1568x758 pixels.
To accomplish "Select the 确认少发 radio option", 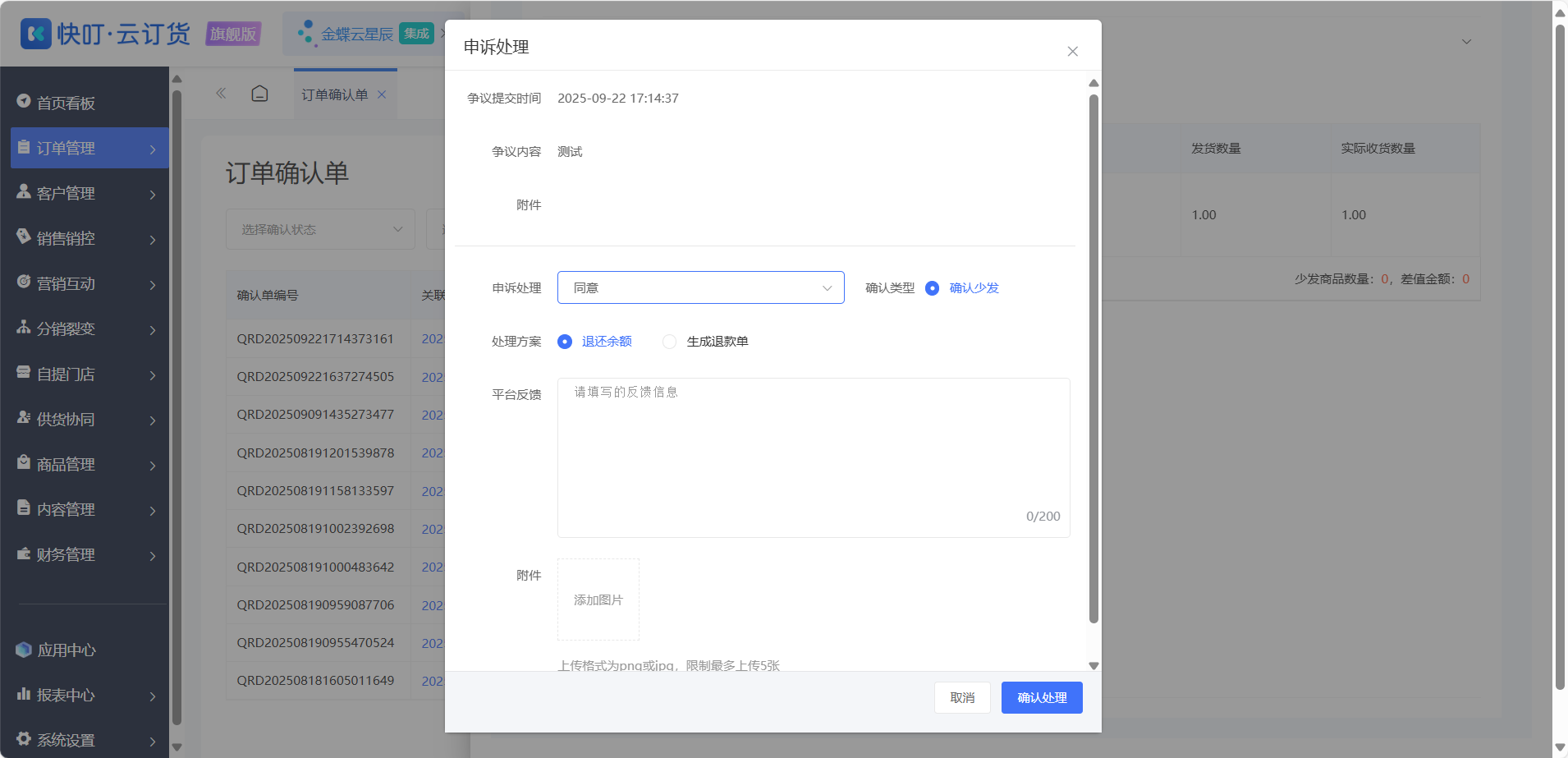I will click(x=932, y=288).
